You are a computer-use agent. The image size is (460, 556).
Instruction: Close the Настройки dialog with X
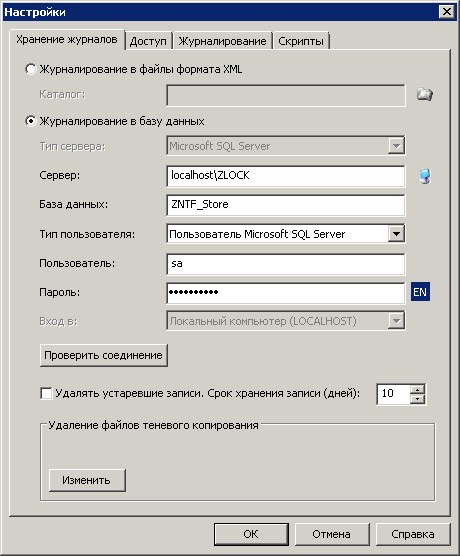(x=447, y=12)
